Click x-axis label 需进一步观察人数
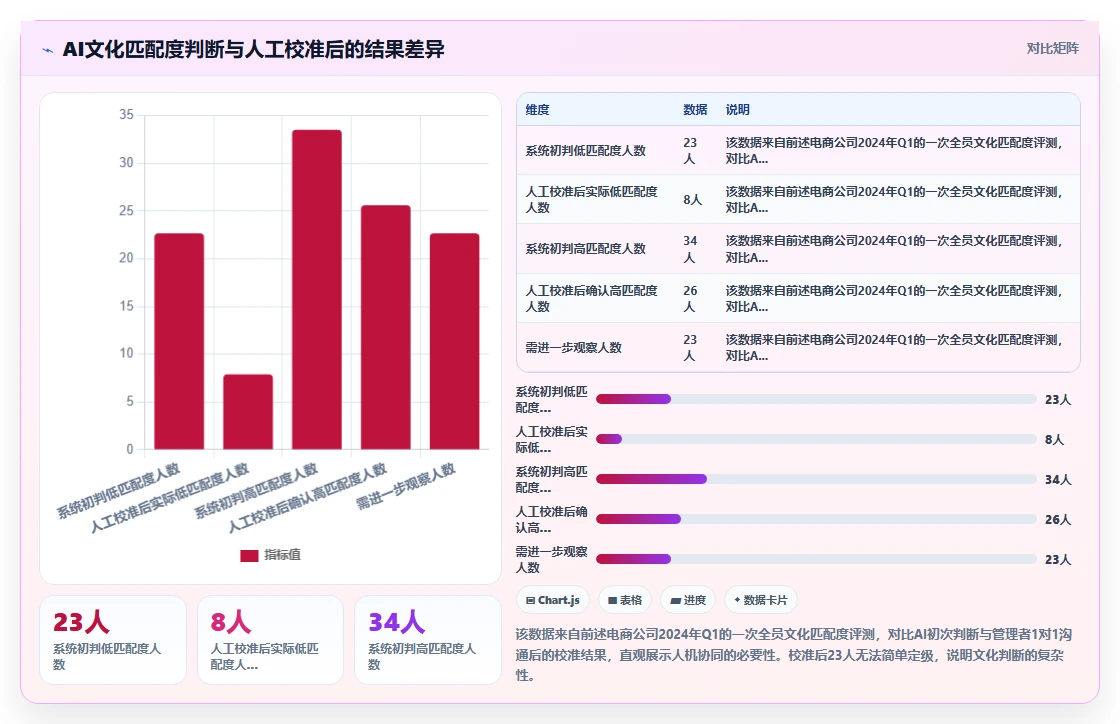This screenshot has height=724, width=1120. [x=406, y=486]
